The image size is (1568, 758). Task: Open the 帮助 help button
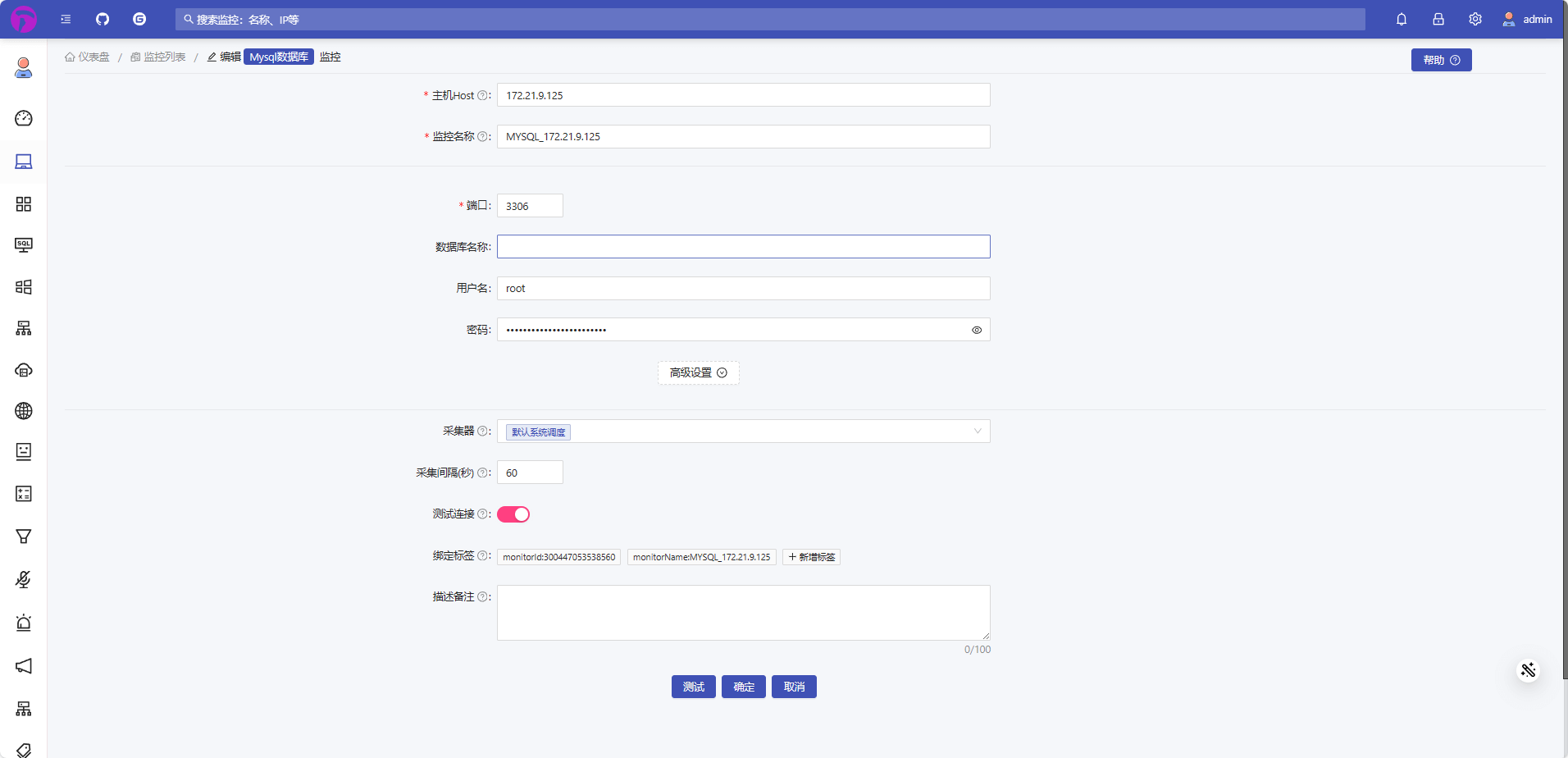(x=1441, y=59)
